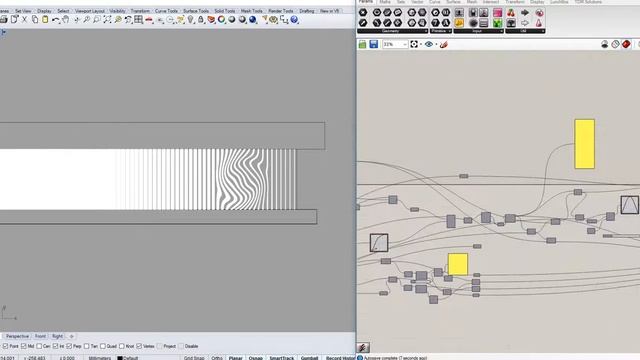
Task: Select the tall yellow panel on canvas
Action: (x=584, y=144)
